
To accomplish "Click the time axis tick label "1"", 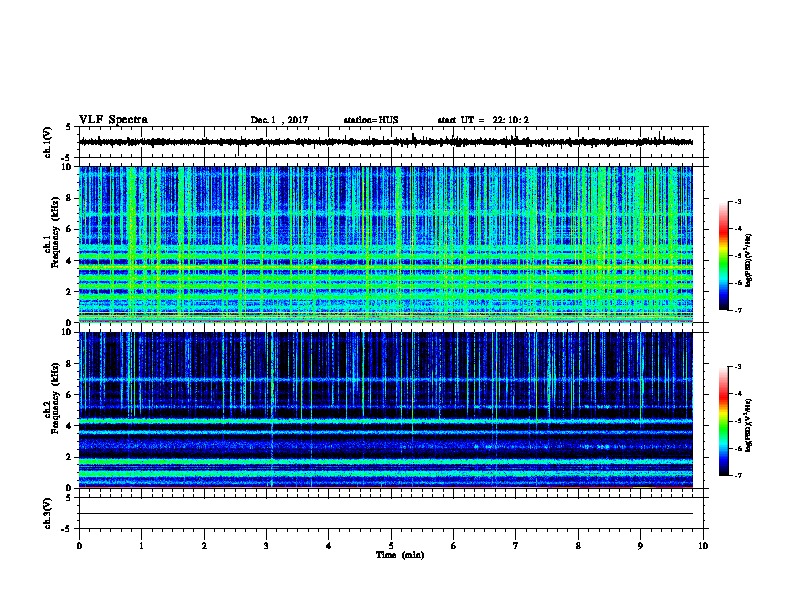I will click(141, 546).
